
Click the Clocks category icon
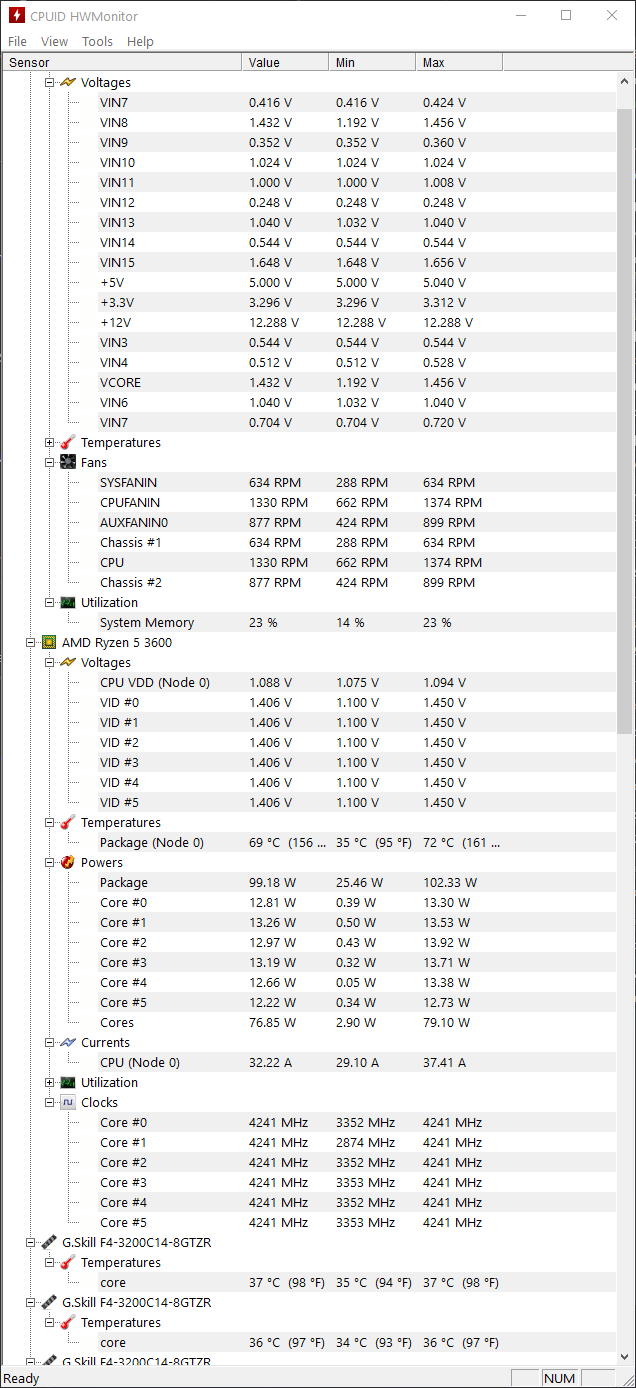pyautogui.click(x=68, y=1102)
